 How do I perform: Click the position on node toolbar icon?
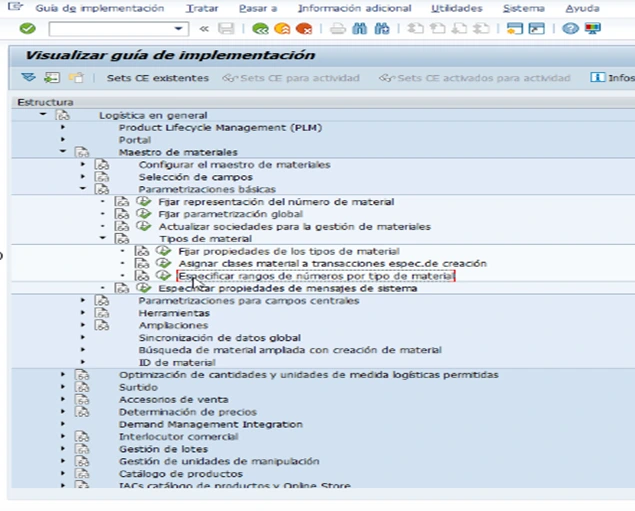pyautogui.click(x=52, y=77)
